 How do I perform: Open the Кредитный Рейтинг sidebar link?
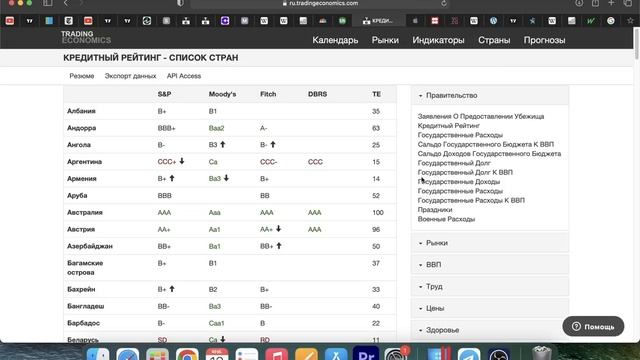(449, 126)
